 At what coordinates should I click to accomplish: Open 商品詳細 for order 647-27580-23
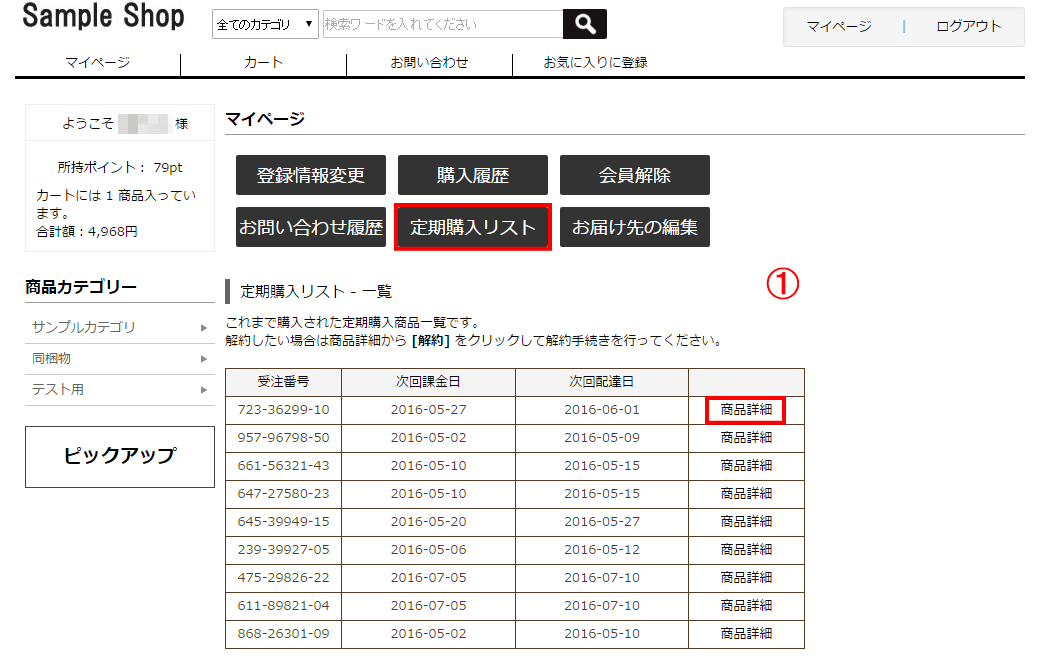point(746,493)
